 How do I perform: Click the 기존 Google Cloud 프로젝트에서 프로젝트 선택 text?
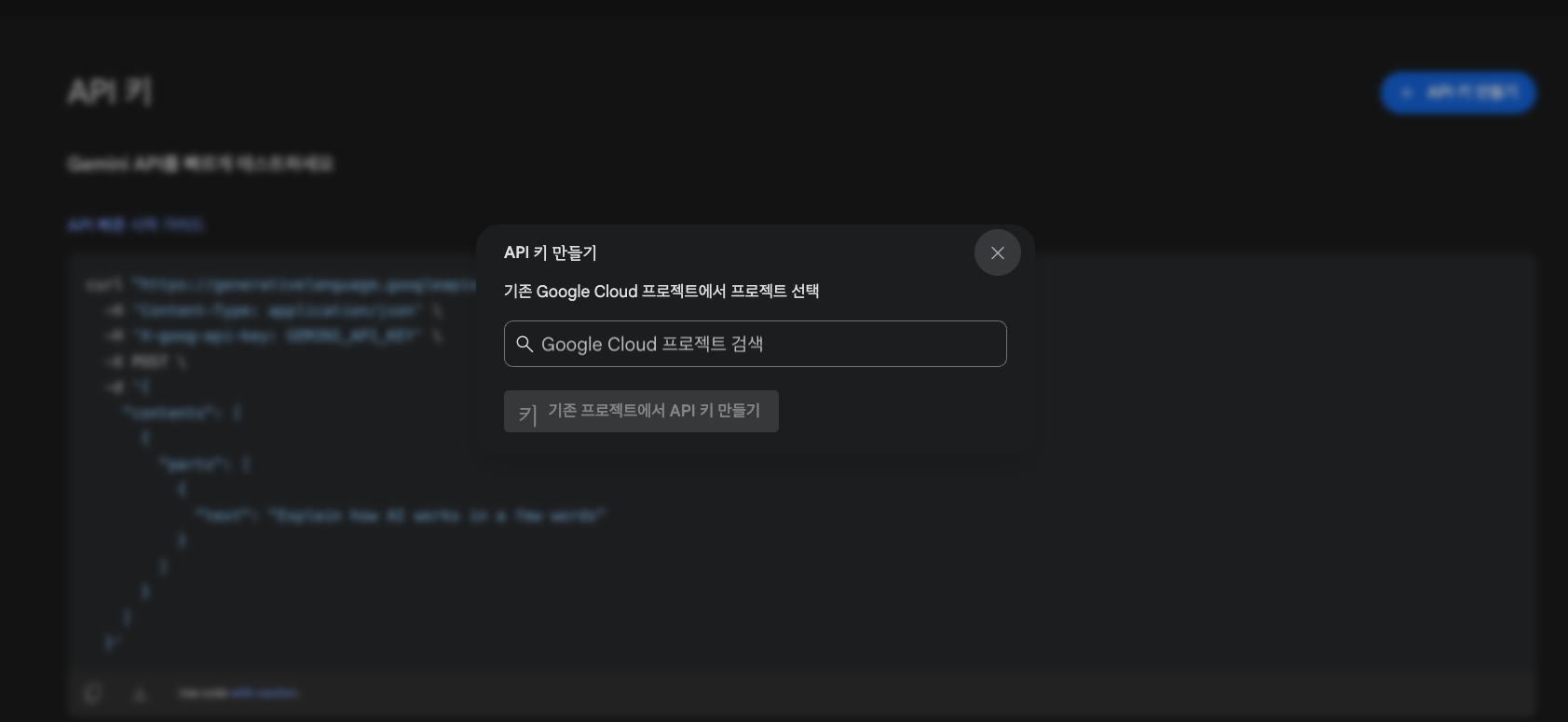click(661, 292)
